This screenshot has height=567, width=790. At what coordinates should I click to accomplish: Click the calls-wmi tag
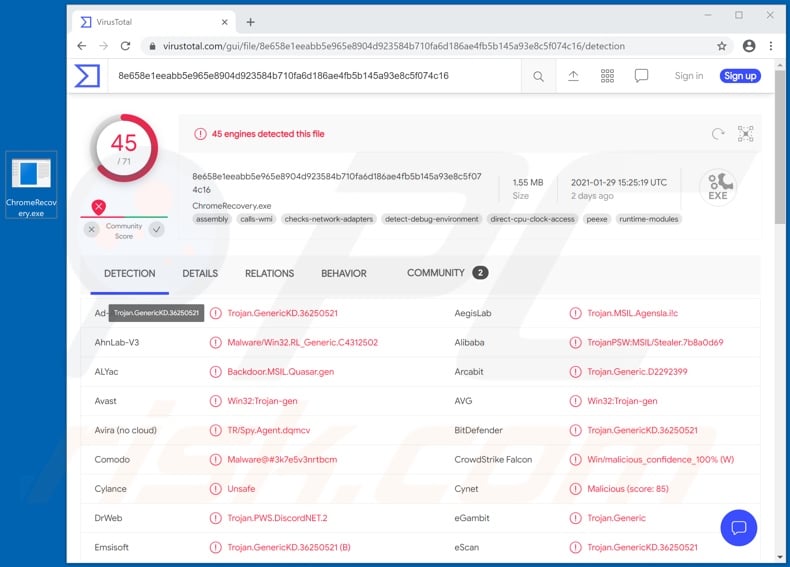click(x=256, y=219)
